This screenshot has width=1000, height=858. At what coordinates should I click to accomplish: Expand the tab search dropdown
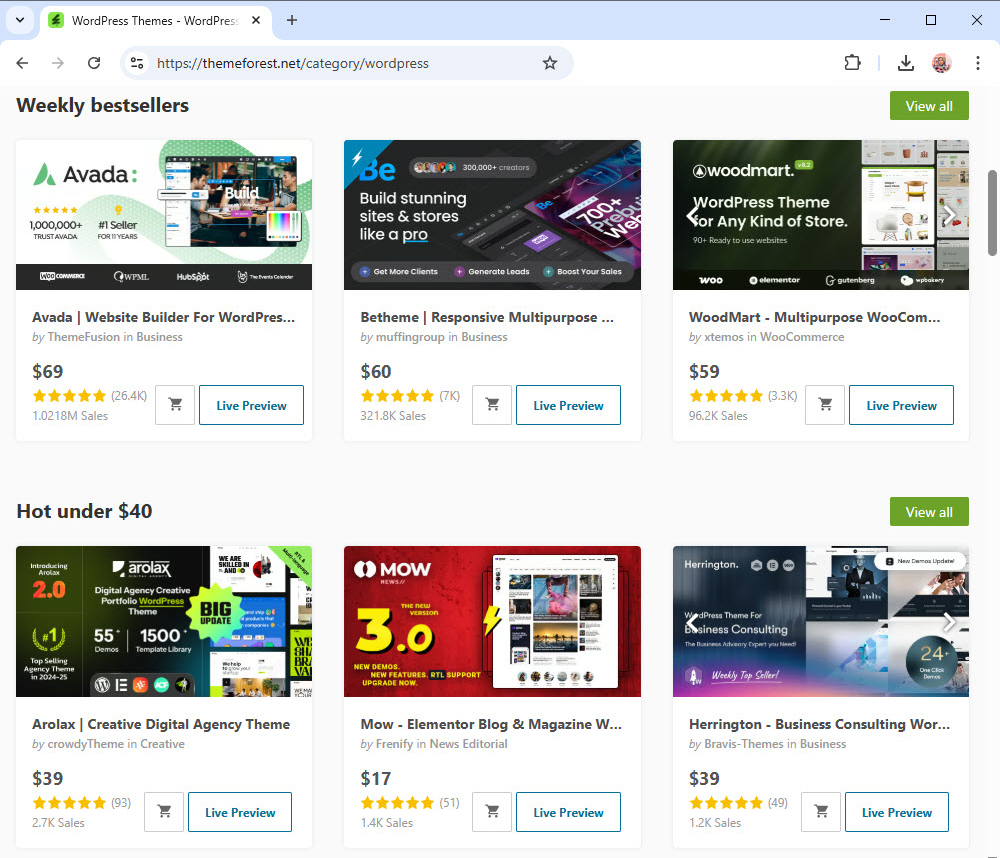tap(20, 20)
